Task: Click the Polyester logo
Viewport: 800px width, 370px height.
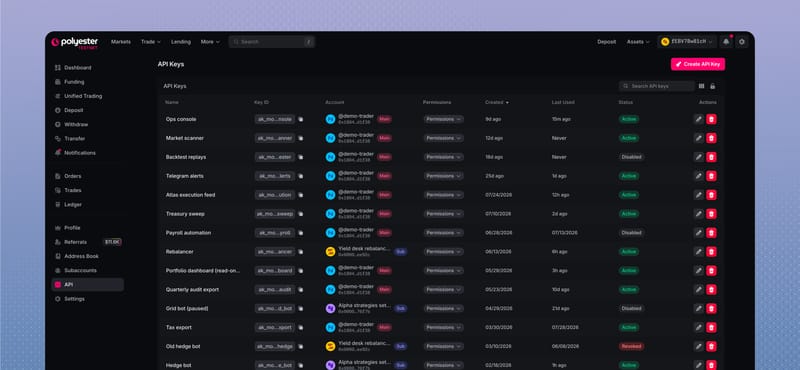Action: [74, 42]
